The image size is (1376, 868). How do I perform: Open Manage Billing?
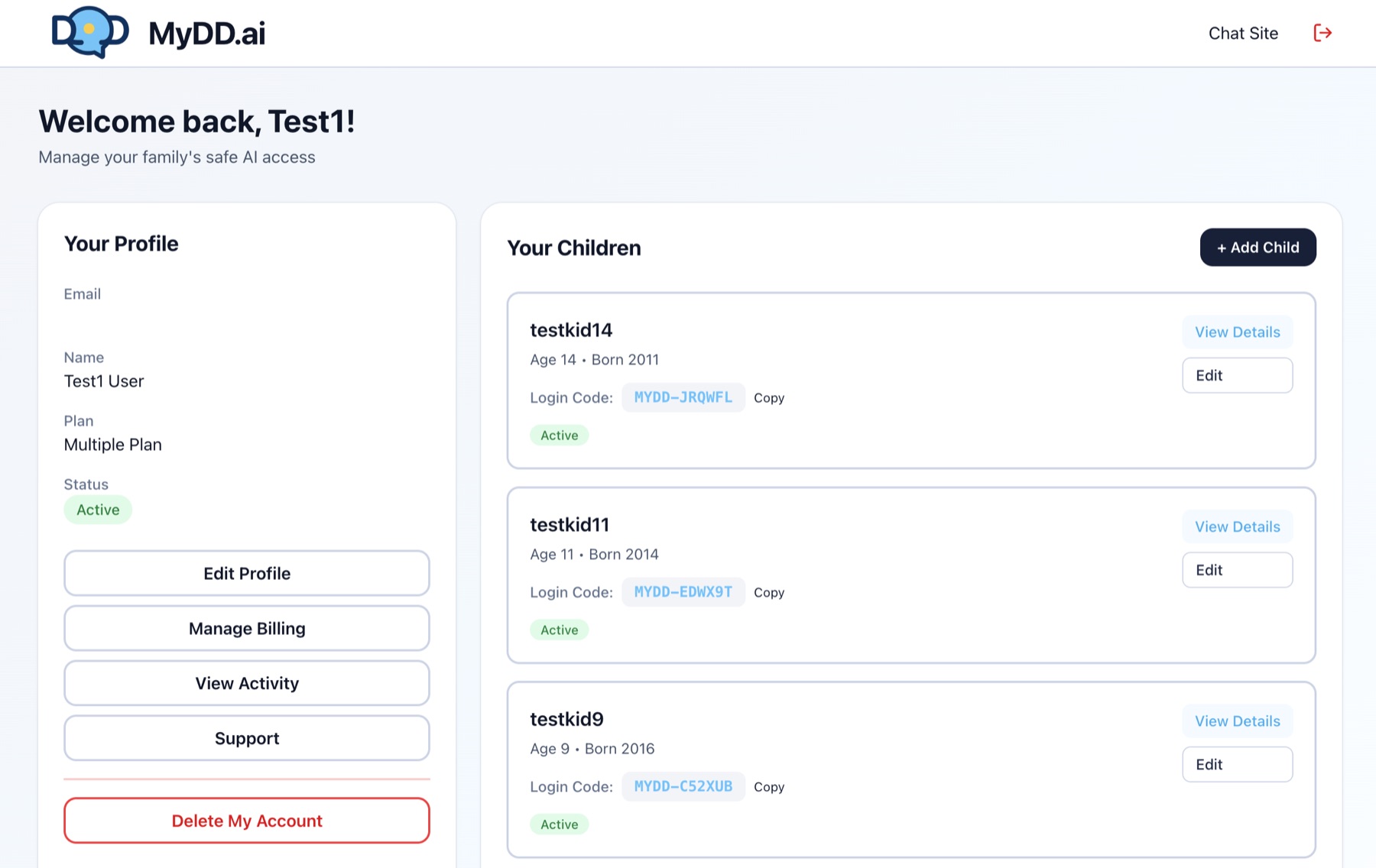[x=246, y=628]
